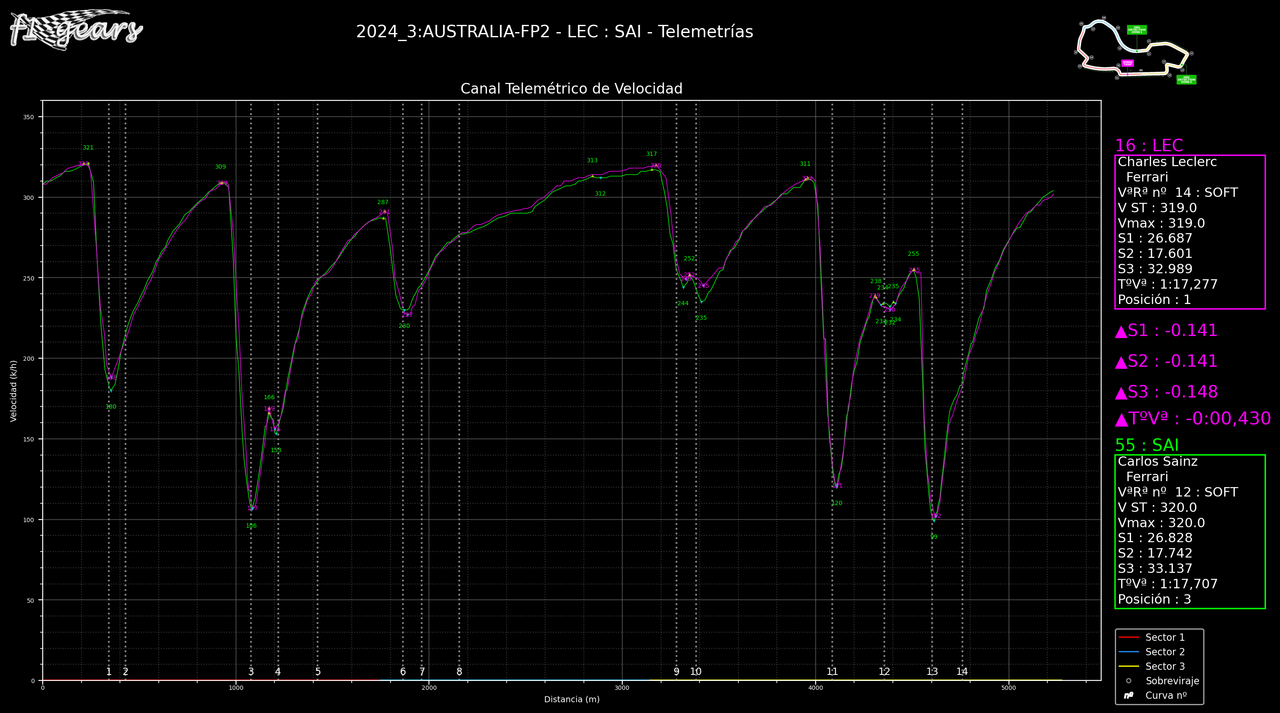The image size is (1280, 713).
Task: Click the 'Sobreviraje' circle legend marker
Action: click(x=1129, y=680)
